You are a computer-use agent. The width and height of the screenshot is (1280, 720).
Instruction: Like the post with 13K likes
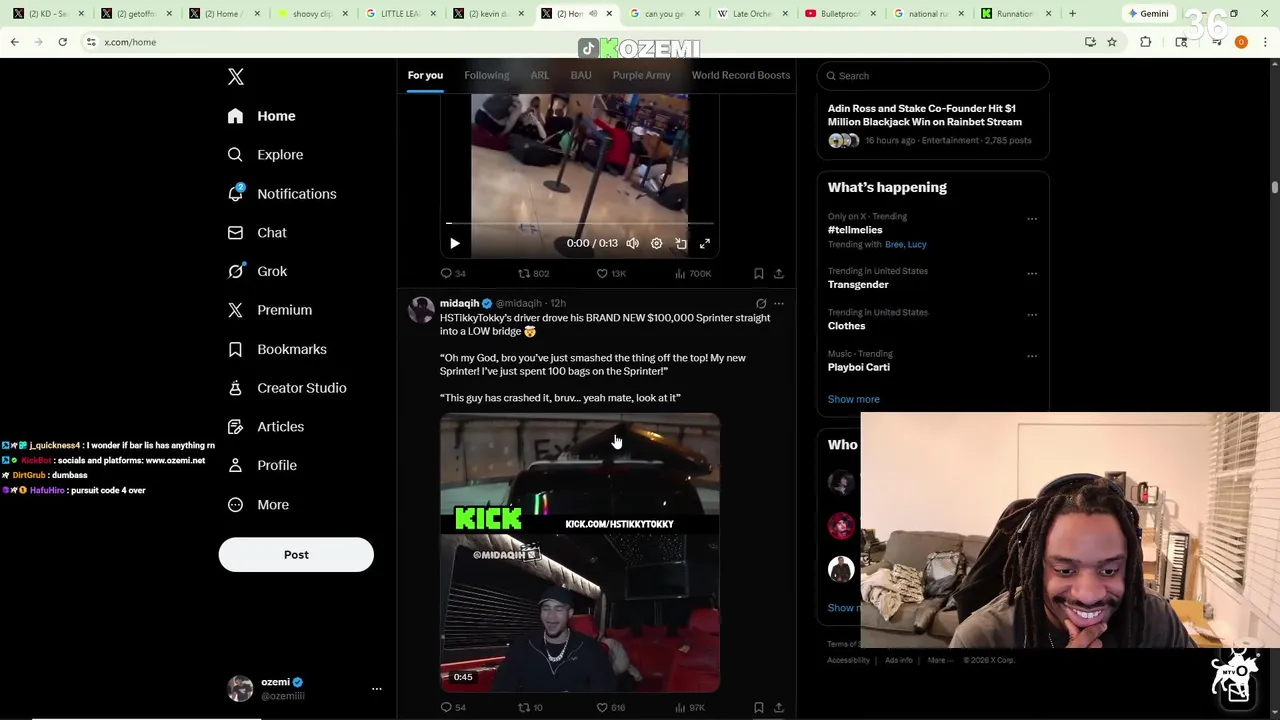coord(611,273)
